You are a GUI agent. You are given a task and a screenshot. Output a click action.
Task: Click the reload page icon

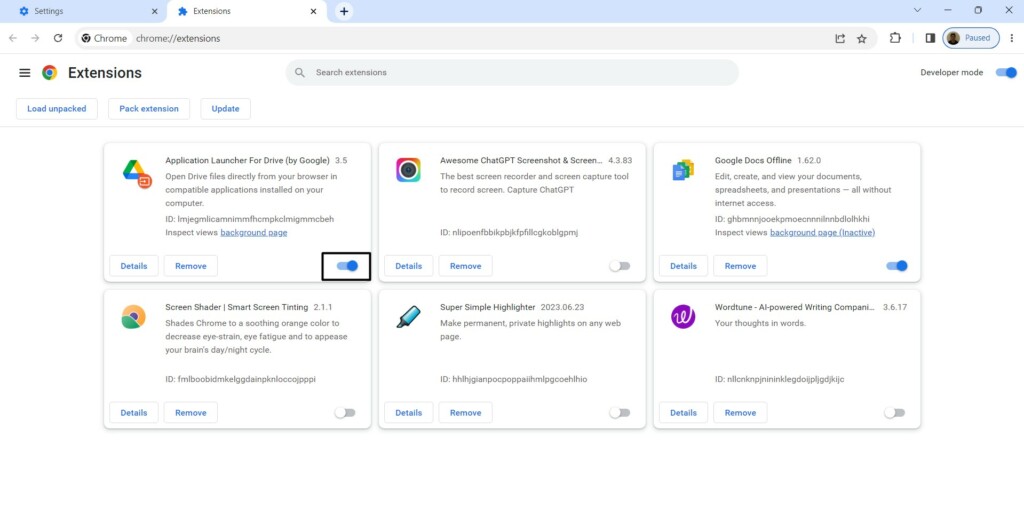(x=58, y=38)
